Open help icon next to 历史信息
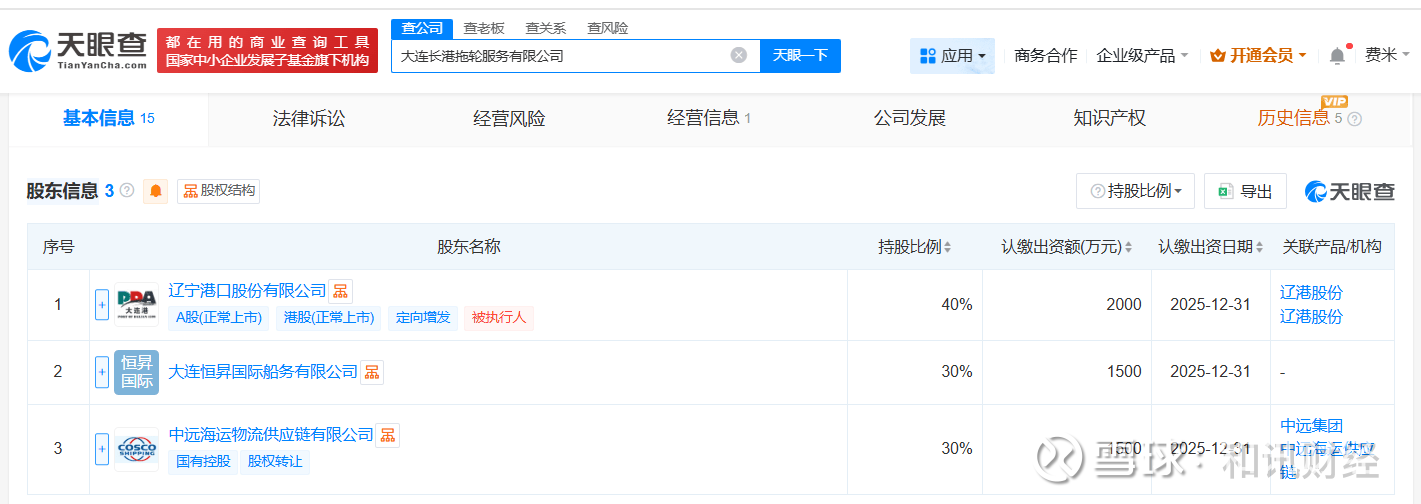Screen dimensions: 1421x504 click(1355, 119)
